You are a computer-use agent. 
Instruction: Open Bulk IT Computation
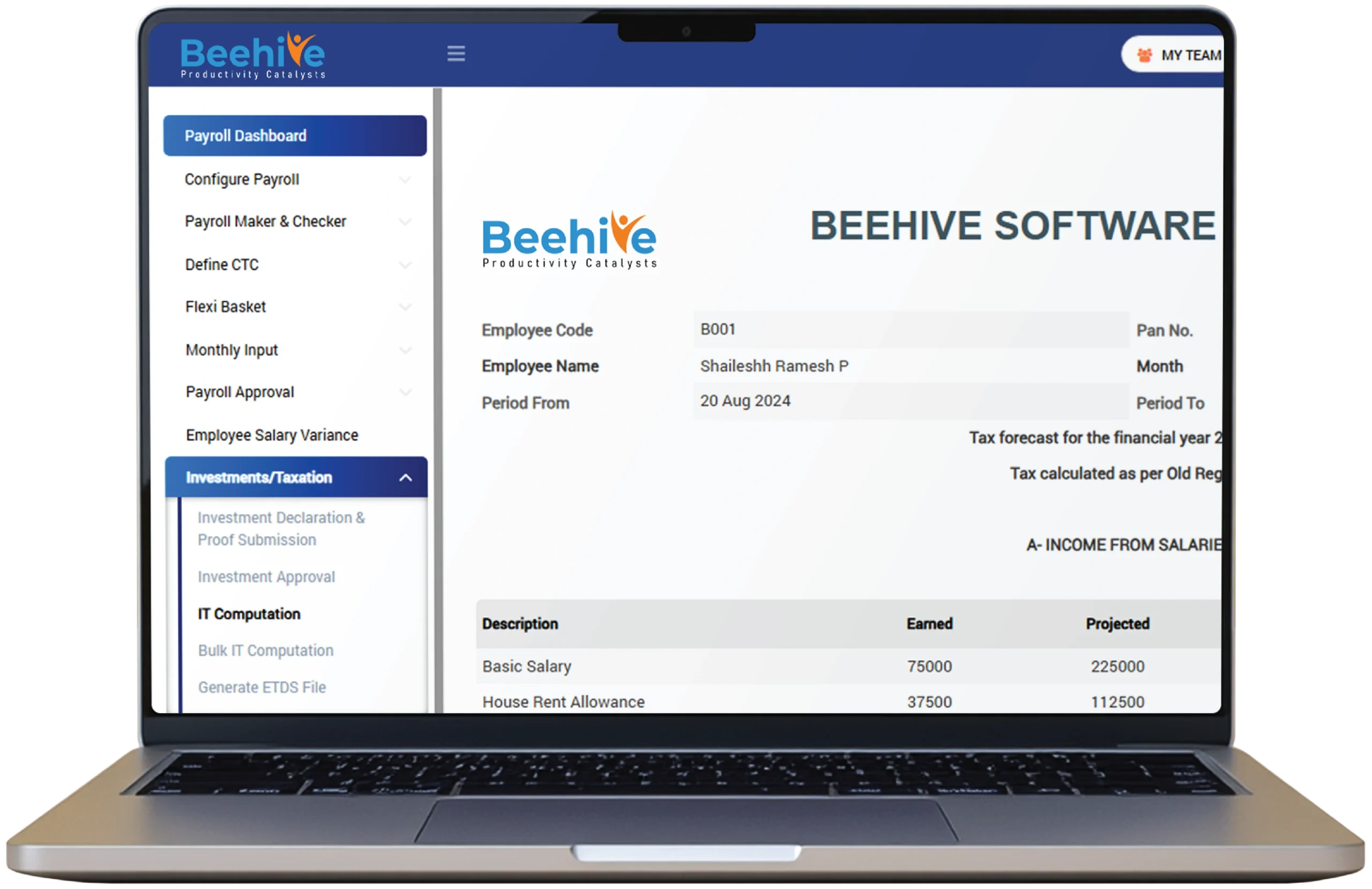[265, 651]
